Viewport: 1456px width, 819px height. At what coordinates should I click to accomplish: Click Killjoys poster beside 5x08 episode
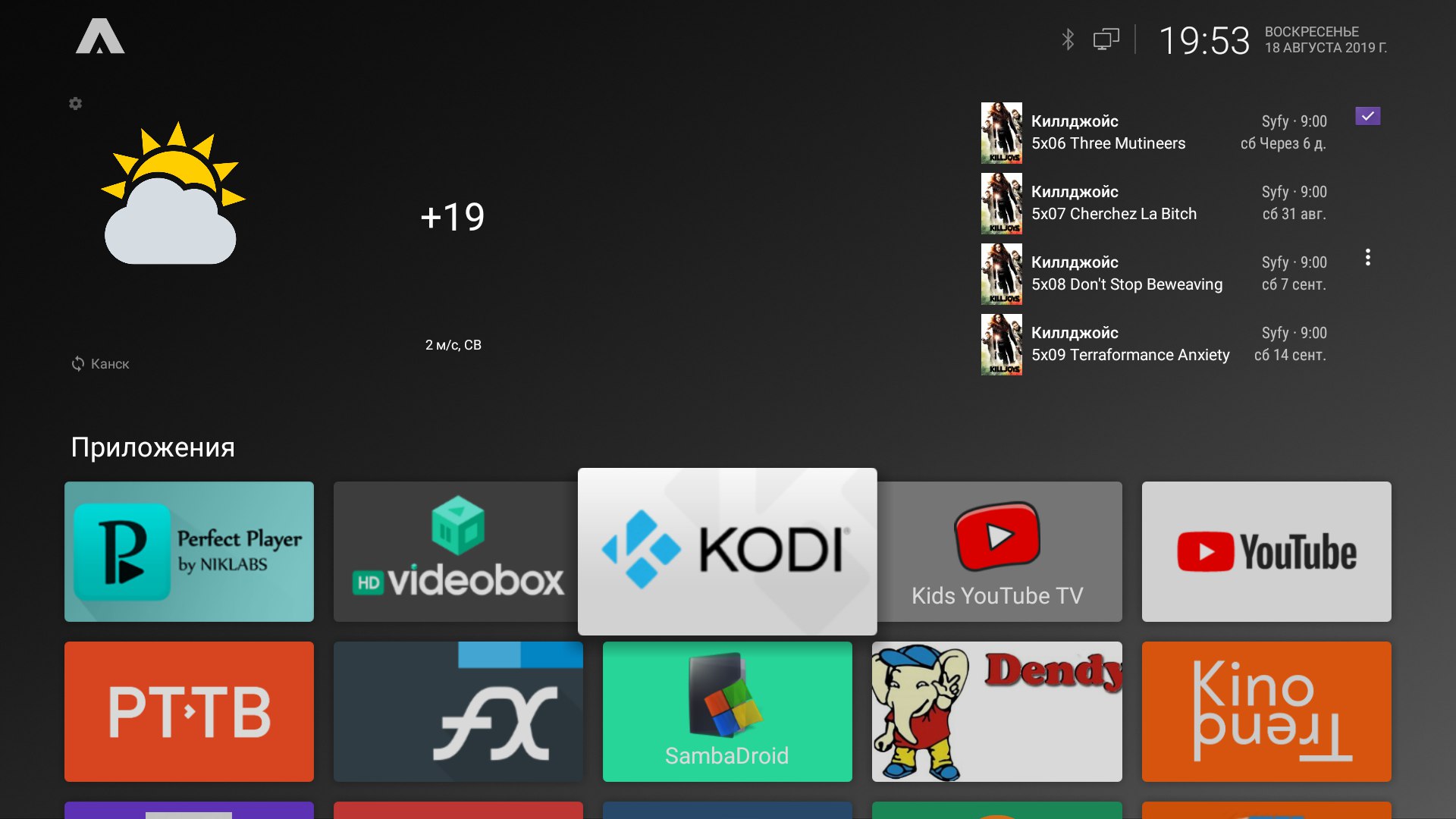pyautogui.click(x=1001, y=274)
